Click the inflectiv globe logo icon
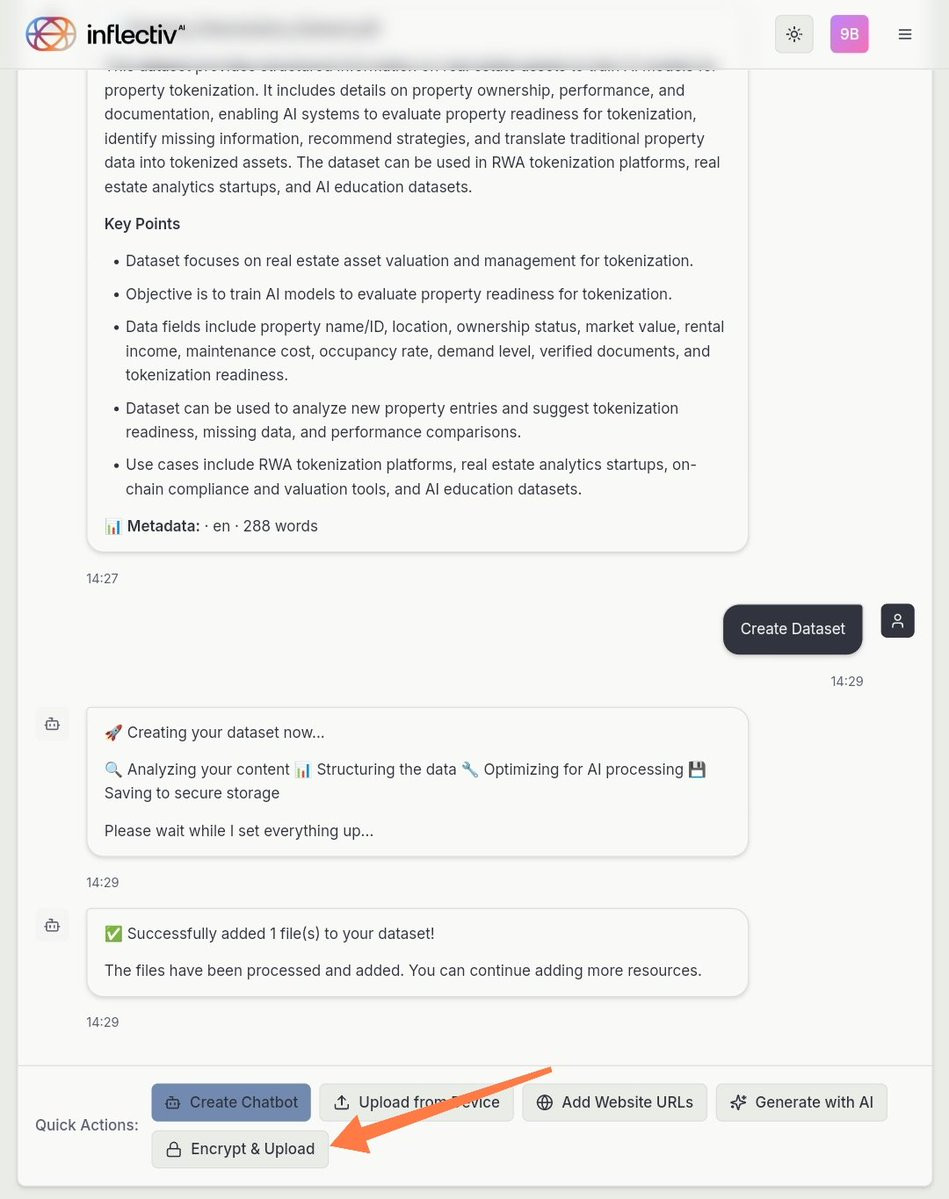Viewport: 949px width, 1199px height. [x=50, y=34]
